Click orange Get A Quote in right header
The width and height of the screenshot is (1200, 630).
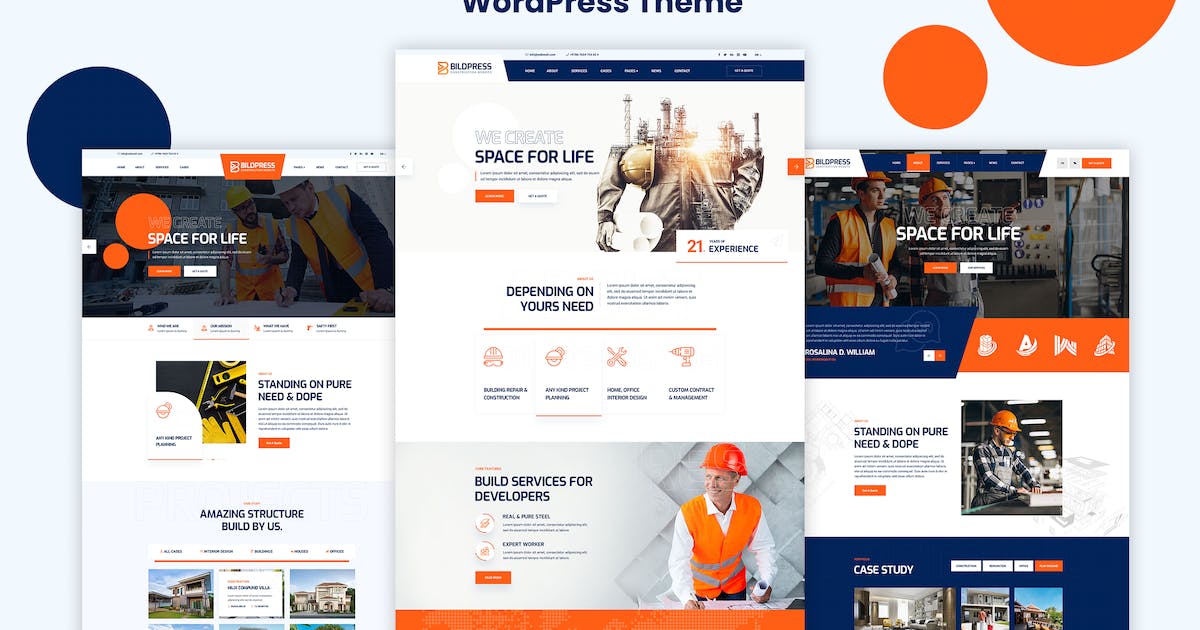(x=1097, y=162)
